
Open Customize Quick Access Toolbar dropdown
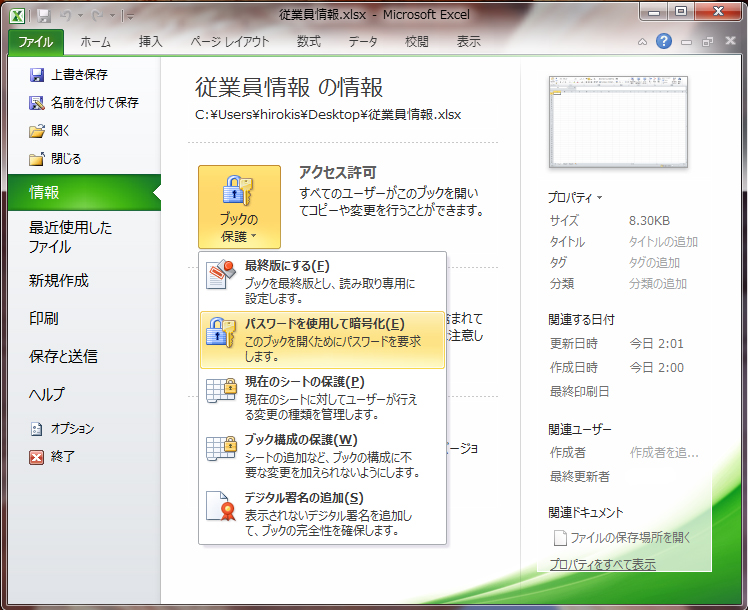point(129,16)
